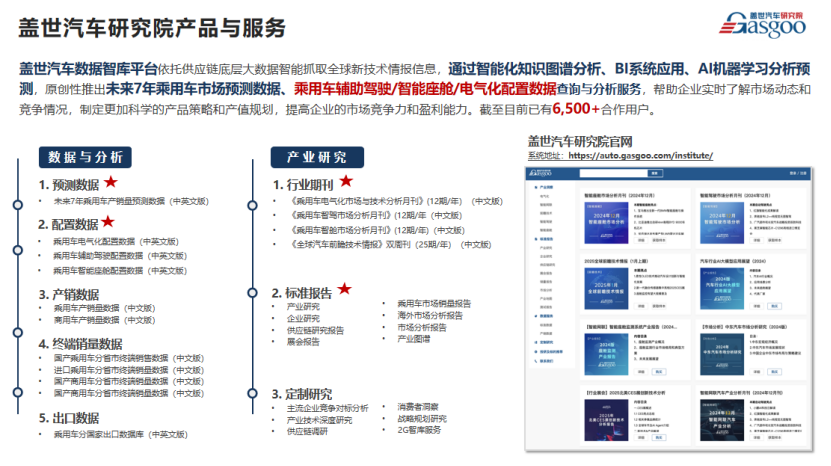The image size is (831, 466).
Task: Click 商用车产销量数据 bullet
Action: tap(104, 320)
